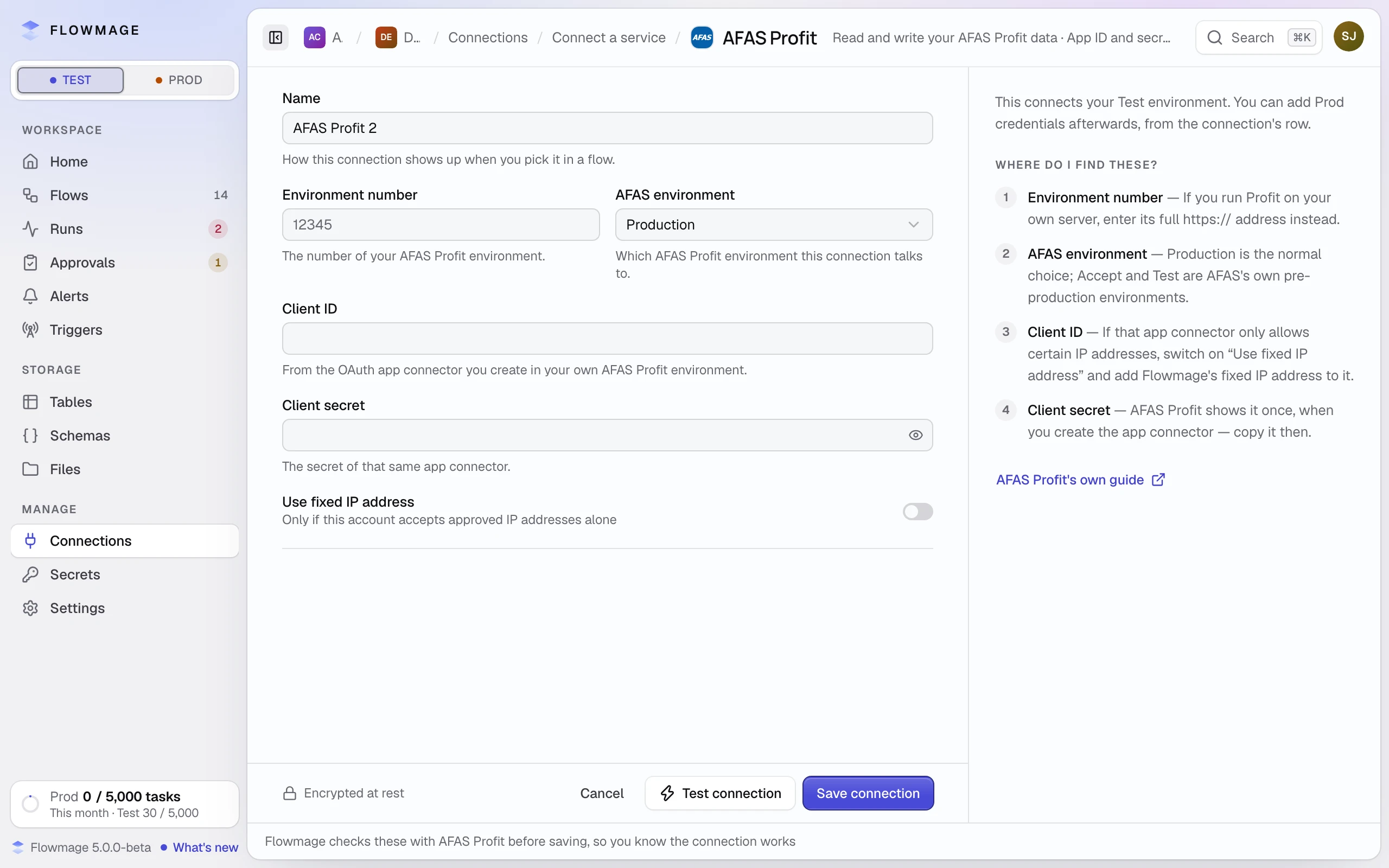The width and height of the screenshot is (1389, 868).
Task: Switch to the TEST environment
Action: coord(71,80)
